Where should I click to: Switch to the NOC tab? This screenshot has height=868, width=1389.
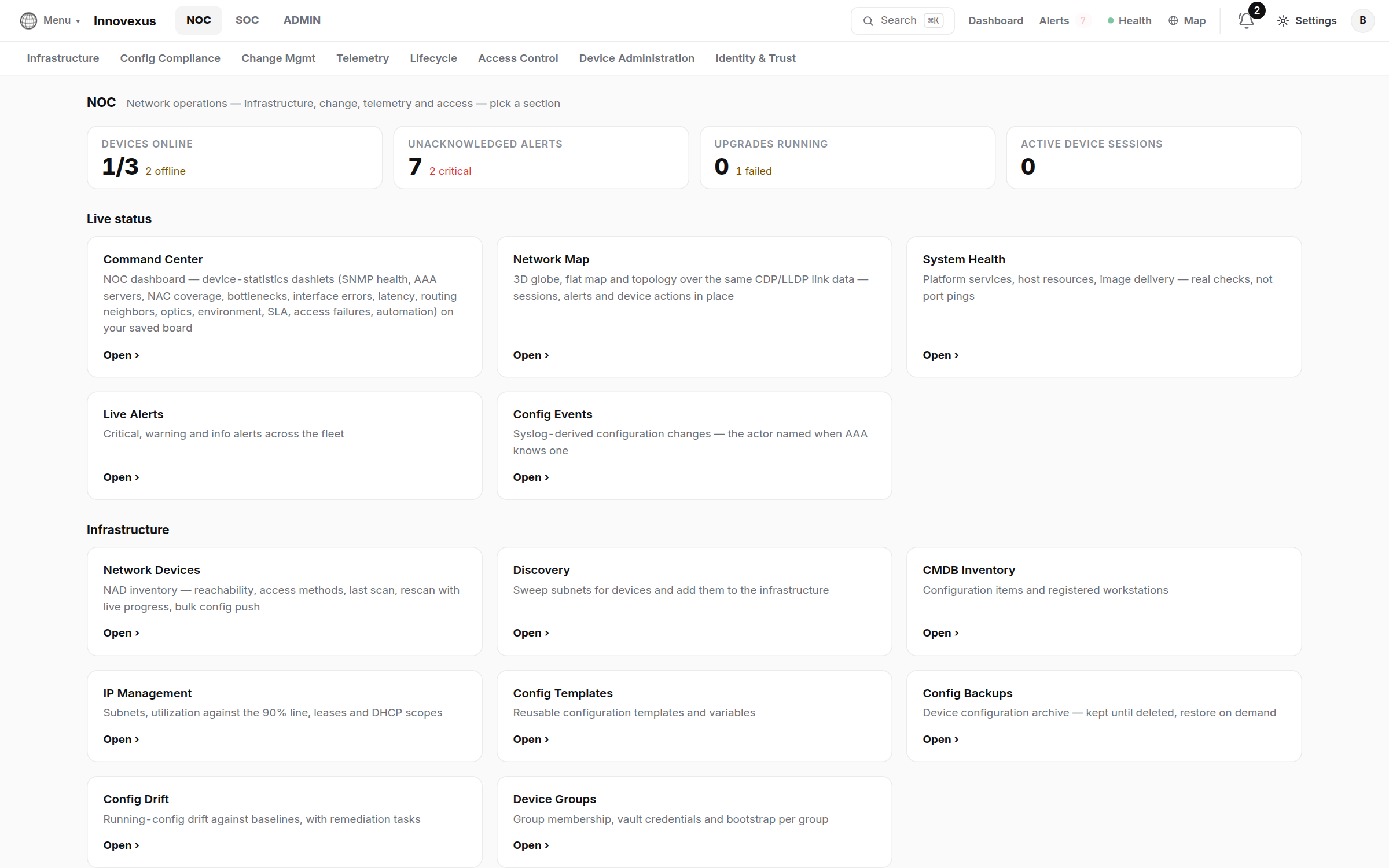coord(199,20)
